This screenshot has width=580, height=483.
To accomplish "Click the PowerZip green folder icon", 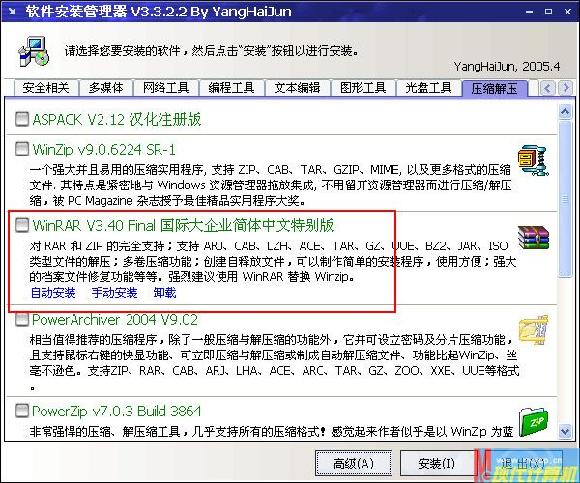I will pos(533,422).
